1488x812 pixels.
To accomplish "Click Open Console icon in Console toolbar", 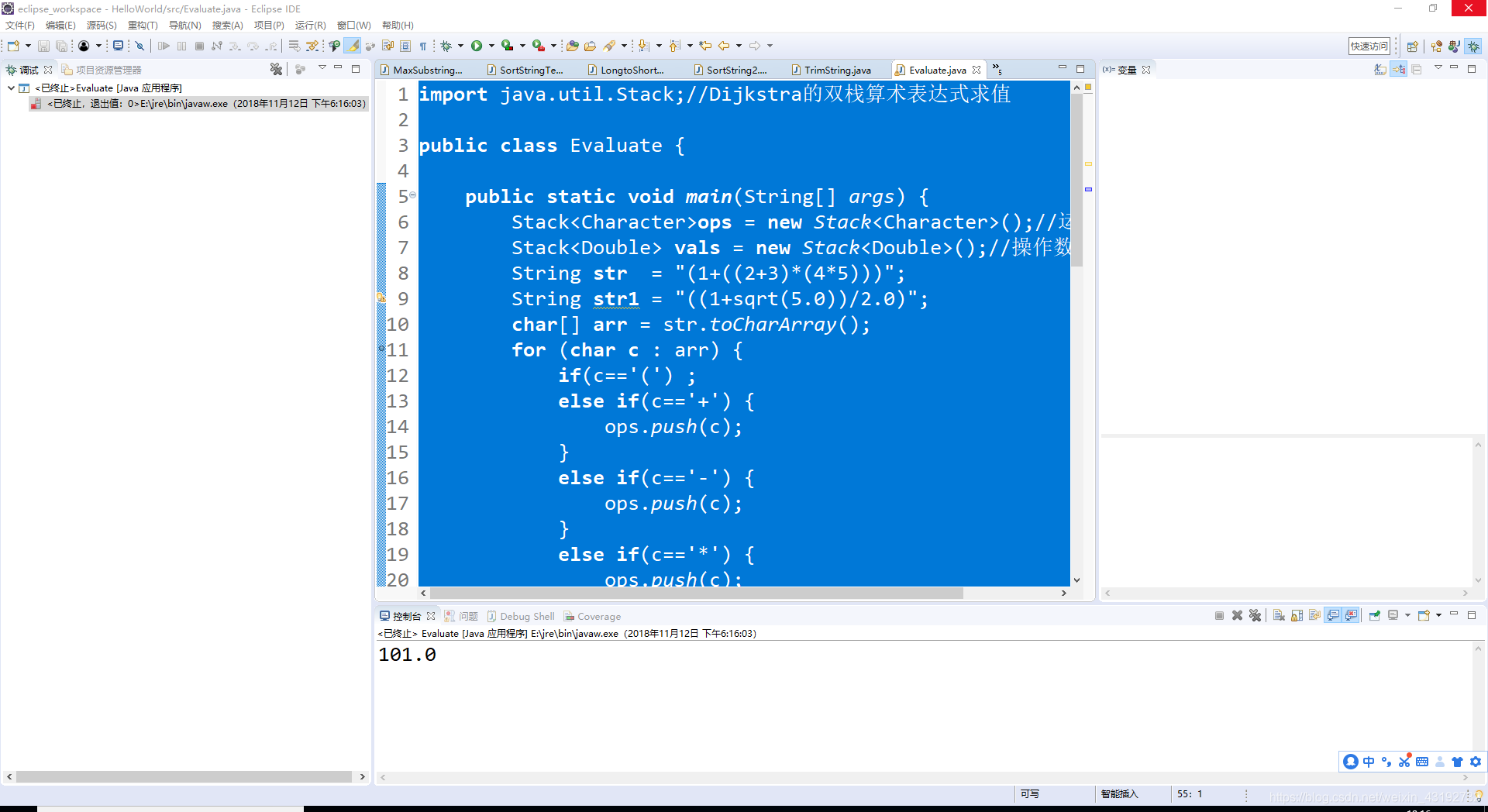I will coord(1424,616).
